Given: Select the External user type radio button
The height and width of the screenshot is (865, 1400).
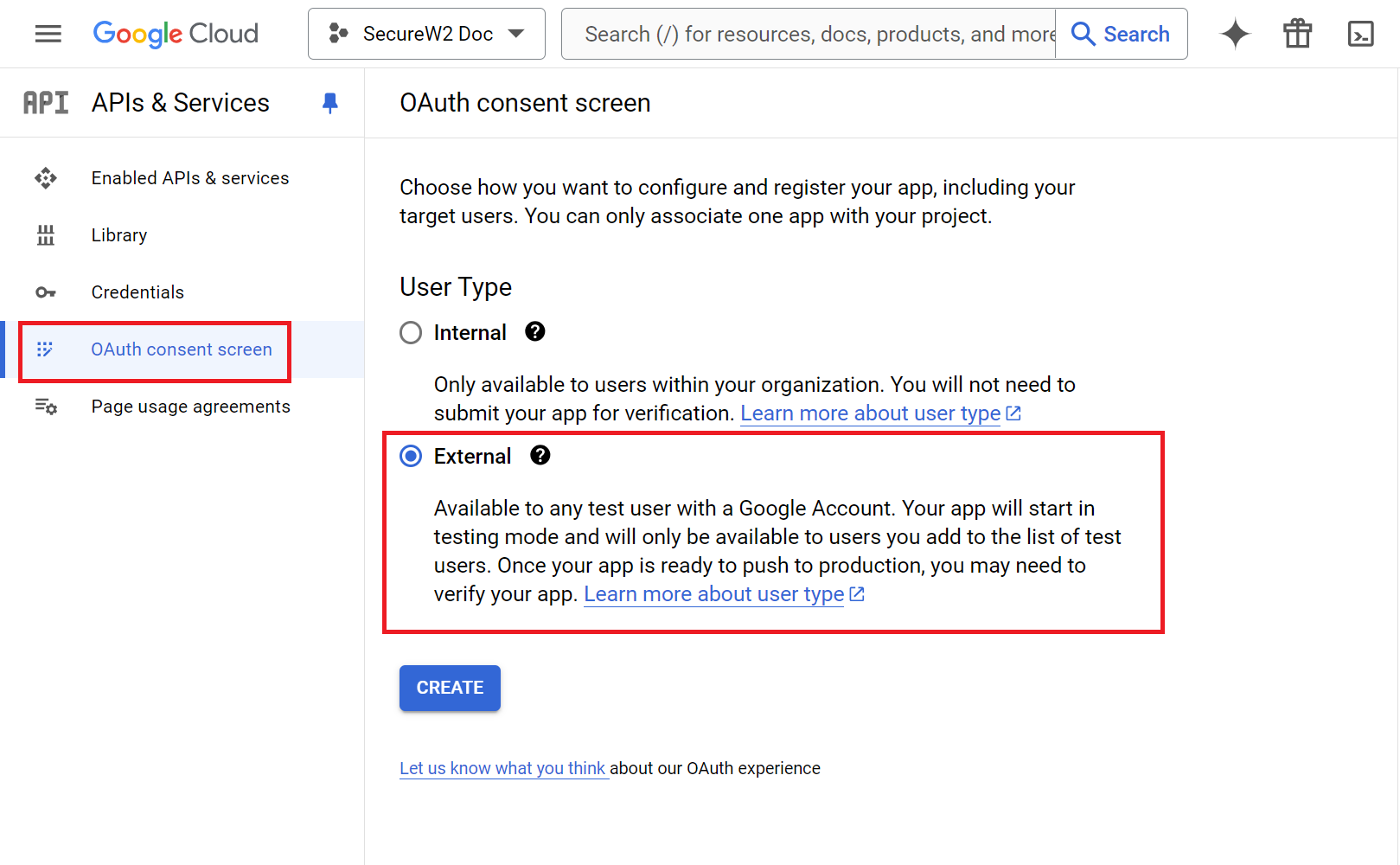Looking at the screenshot, I should click(411, 457).
